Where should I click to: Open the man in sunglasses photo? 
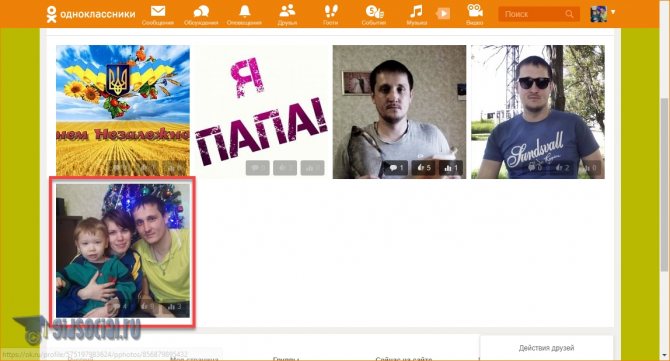tap(538, 112)
